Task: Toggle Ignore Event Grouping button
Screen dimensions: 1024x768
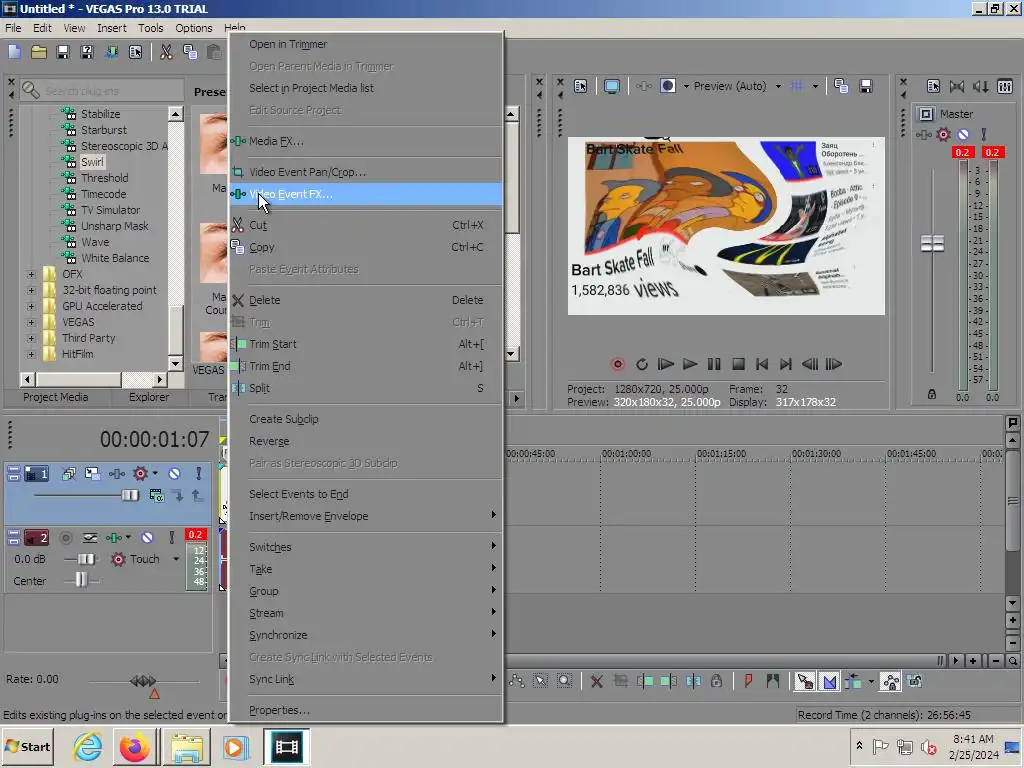Action: [x=915, y=682]
